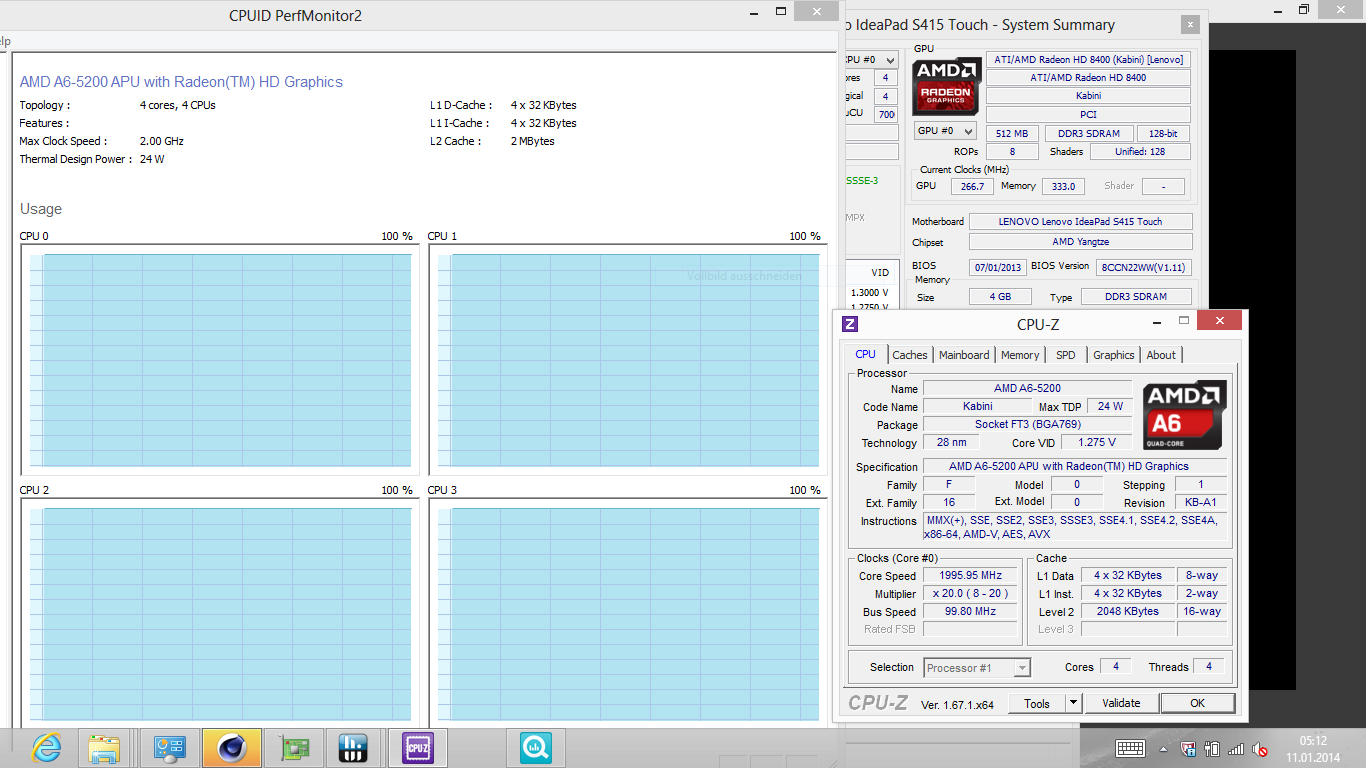Image resolution: width=1366 pixels, height=768 pixels.
Task: Click the BIOS Version value 8CCN22WW(V1.11)
Action: point(1142,267)
